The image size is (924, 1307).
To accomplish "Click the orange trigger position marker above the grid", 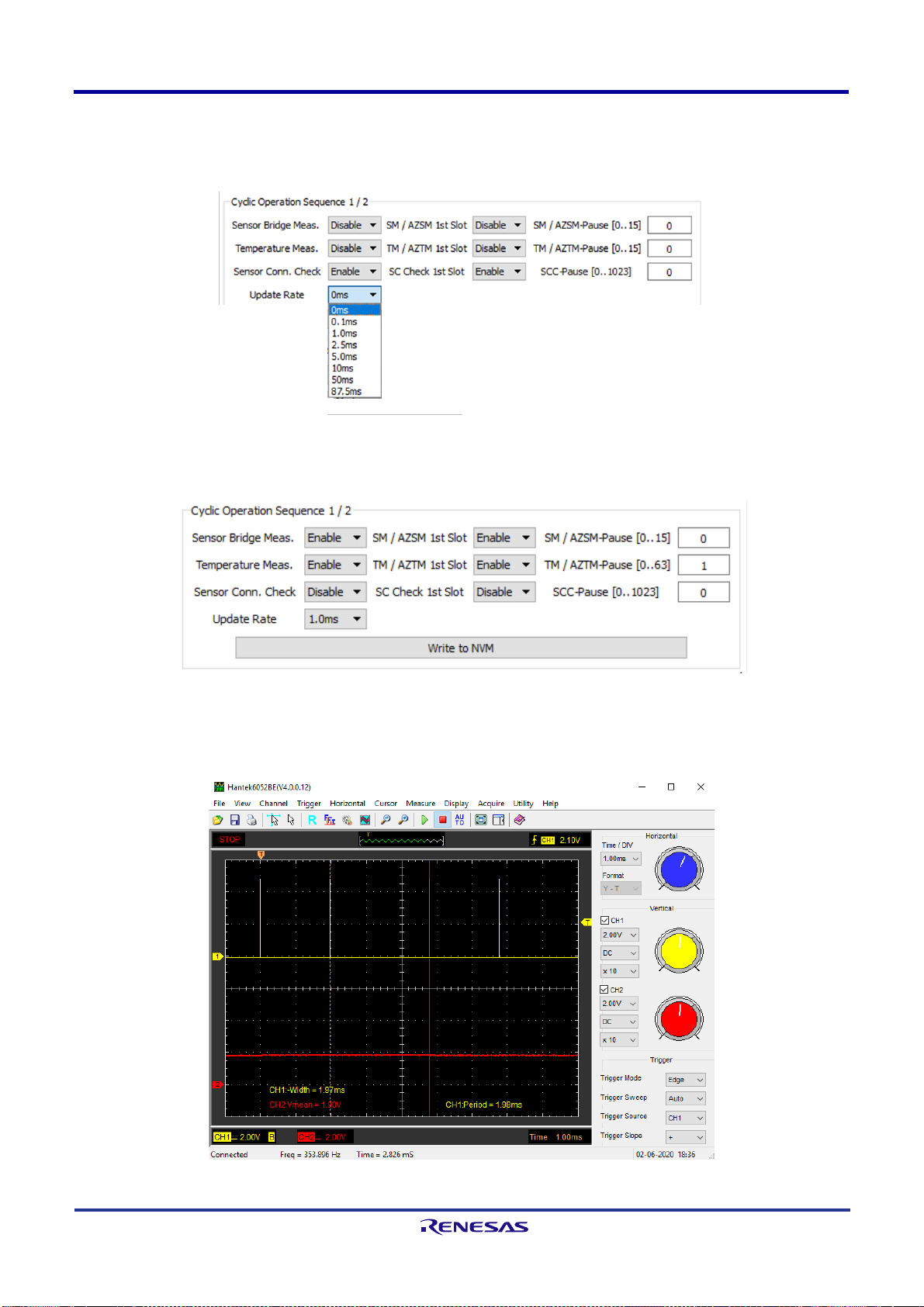I will coord(261,854).
